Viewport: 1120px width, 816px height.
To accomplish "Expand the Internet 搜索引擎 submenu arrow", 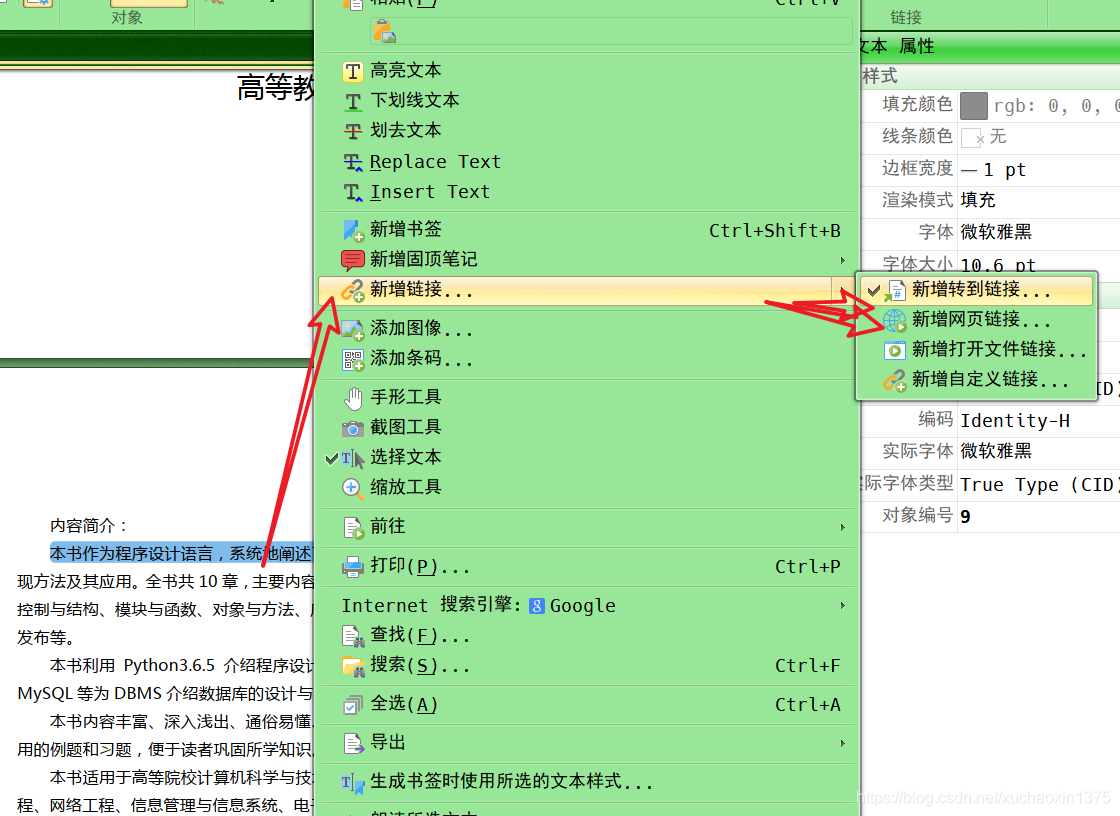I will pyautogui.click(x=843, y=606).
